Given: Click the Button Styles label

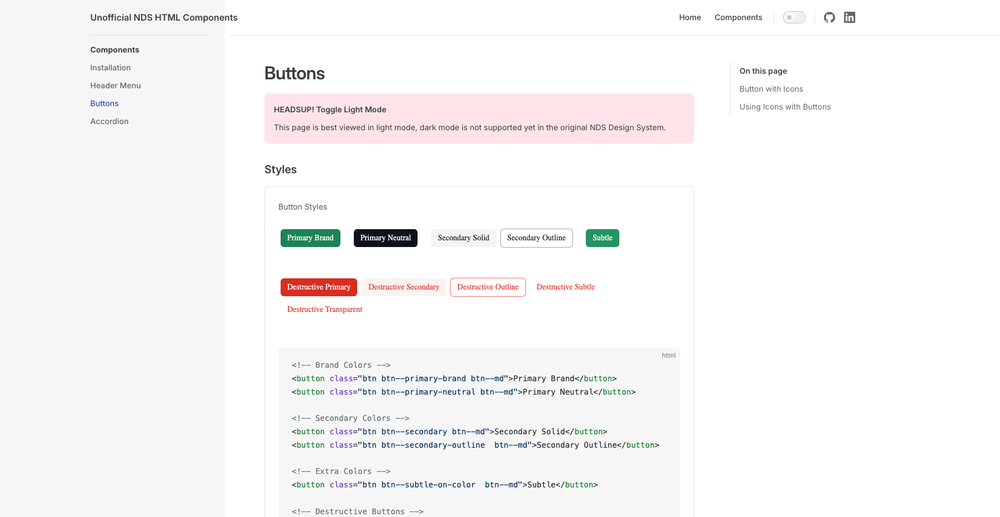Looking at the screenshot, I should pos(303,207).
